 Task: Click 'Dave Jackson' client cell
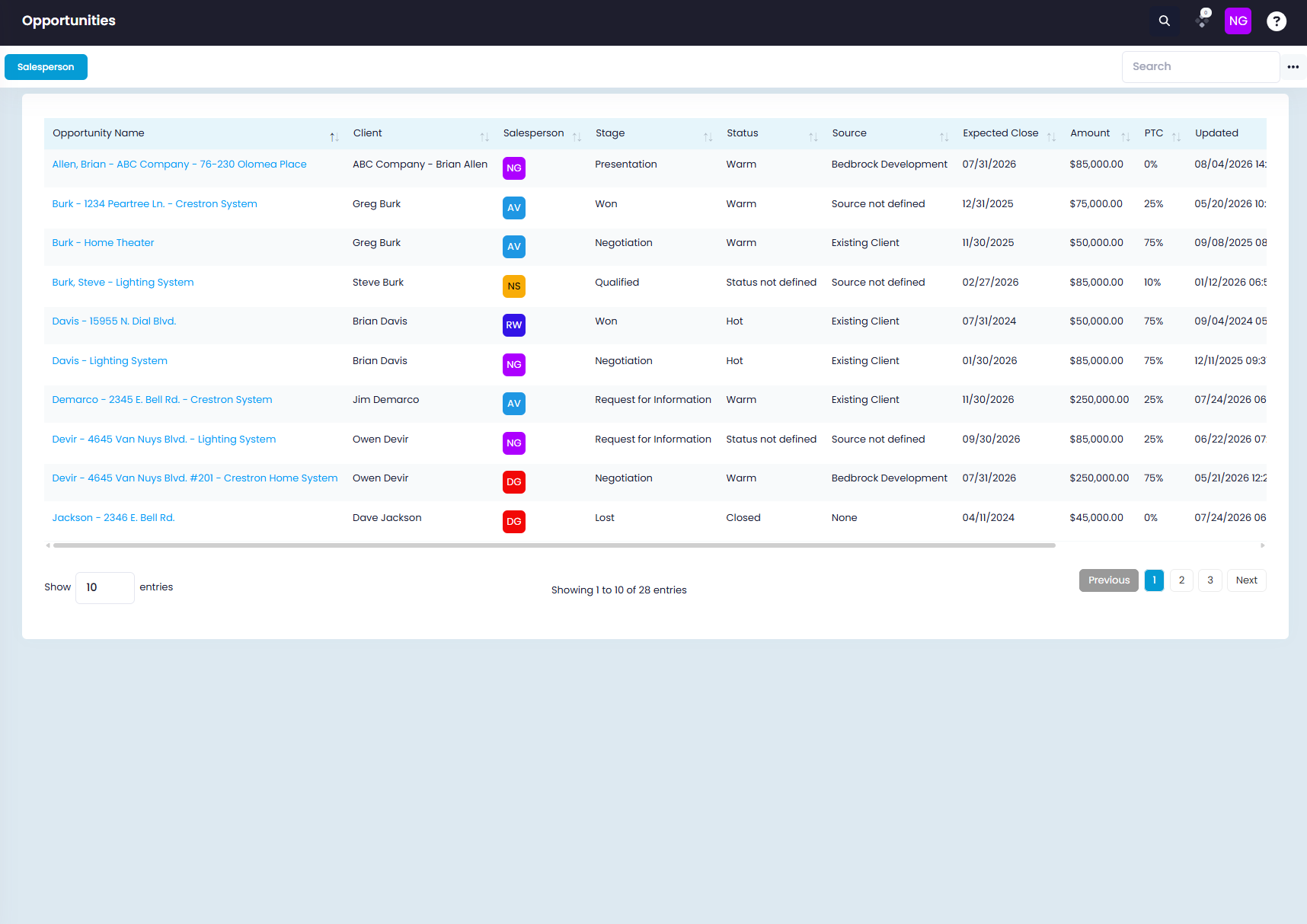pyautogui.click(x=387, y=518)
